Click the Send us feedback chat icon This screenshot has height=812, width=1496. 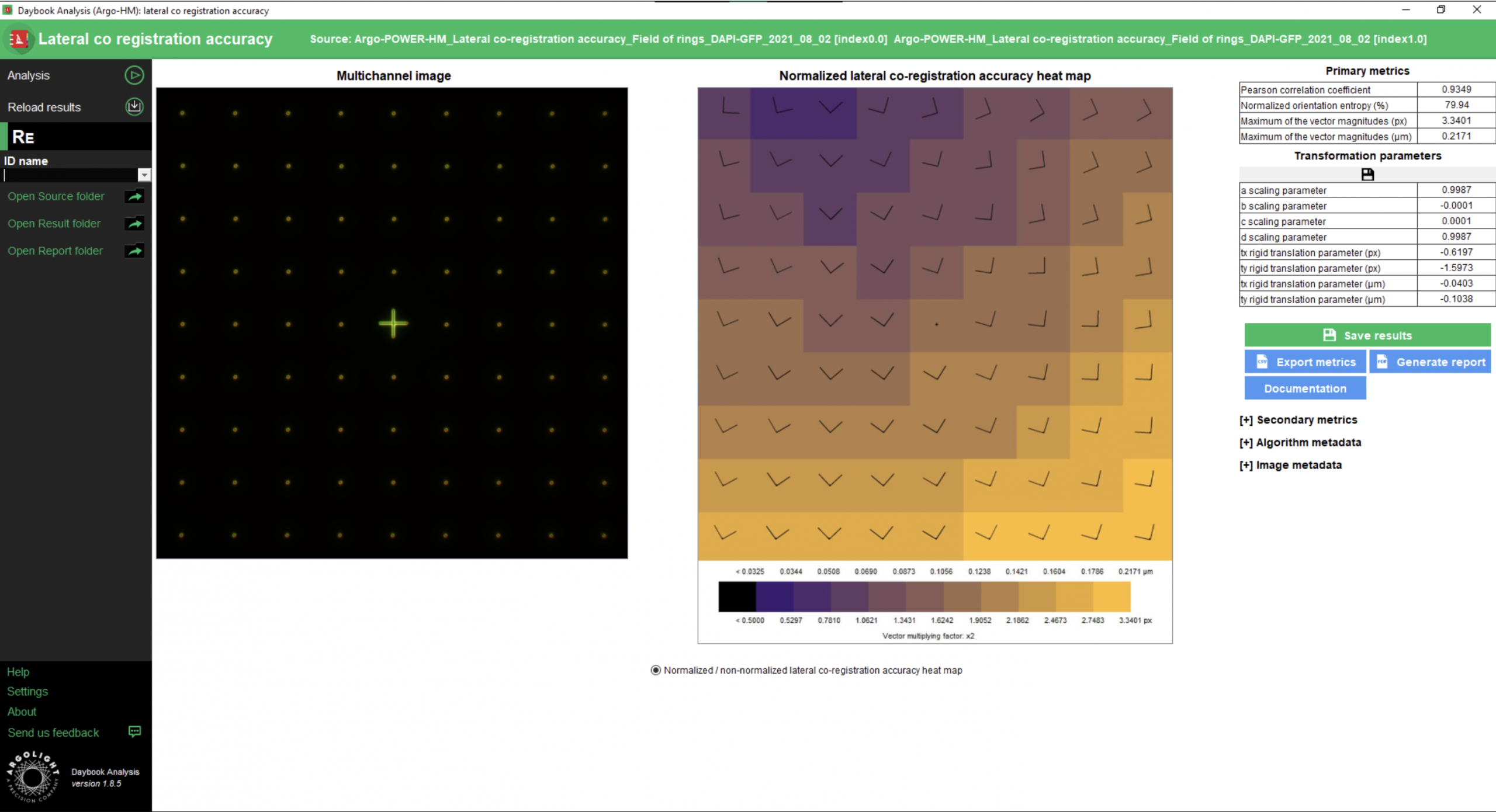(134, 731)
